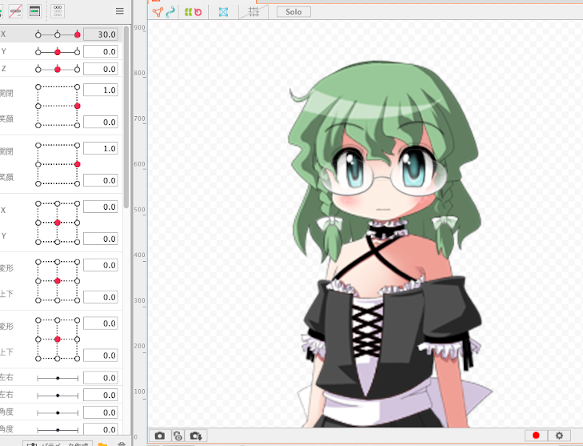Image resolution: width=583 pixels, height=446 pixels.
Task: Select the orange mesh edit tool icon
Action: point(158,12)
